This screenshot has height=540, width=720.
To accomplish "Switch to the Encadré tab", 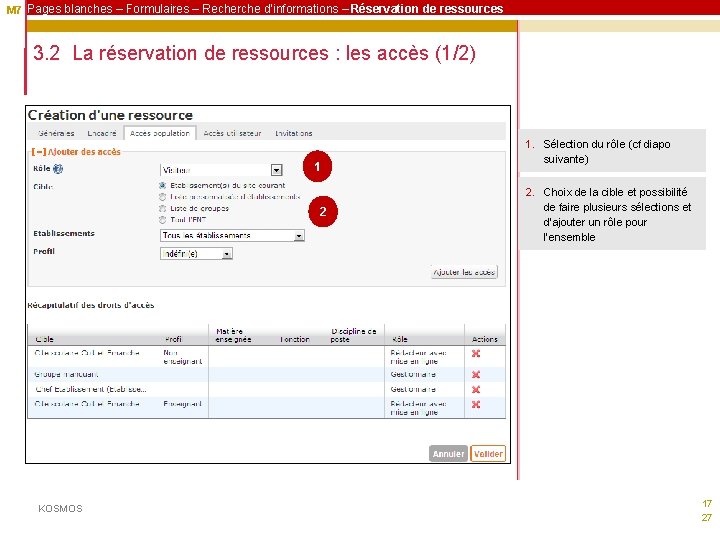I will click(x=102, y=133).
